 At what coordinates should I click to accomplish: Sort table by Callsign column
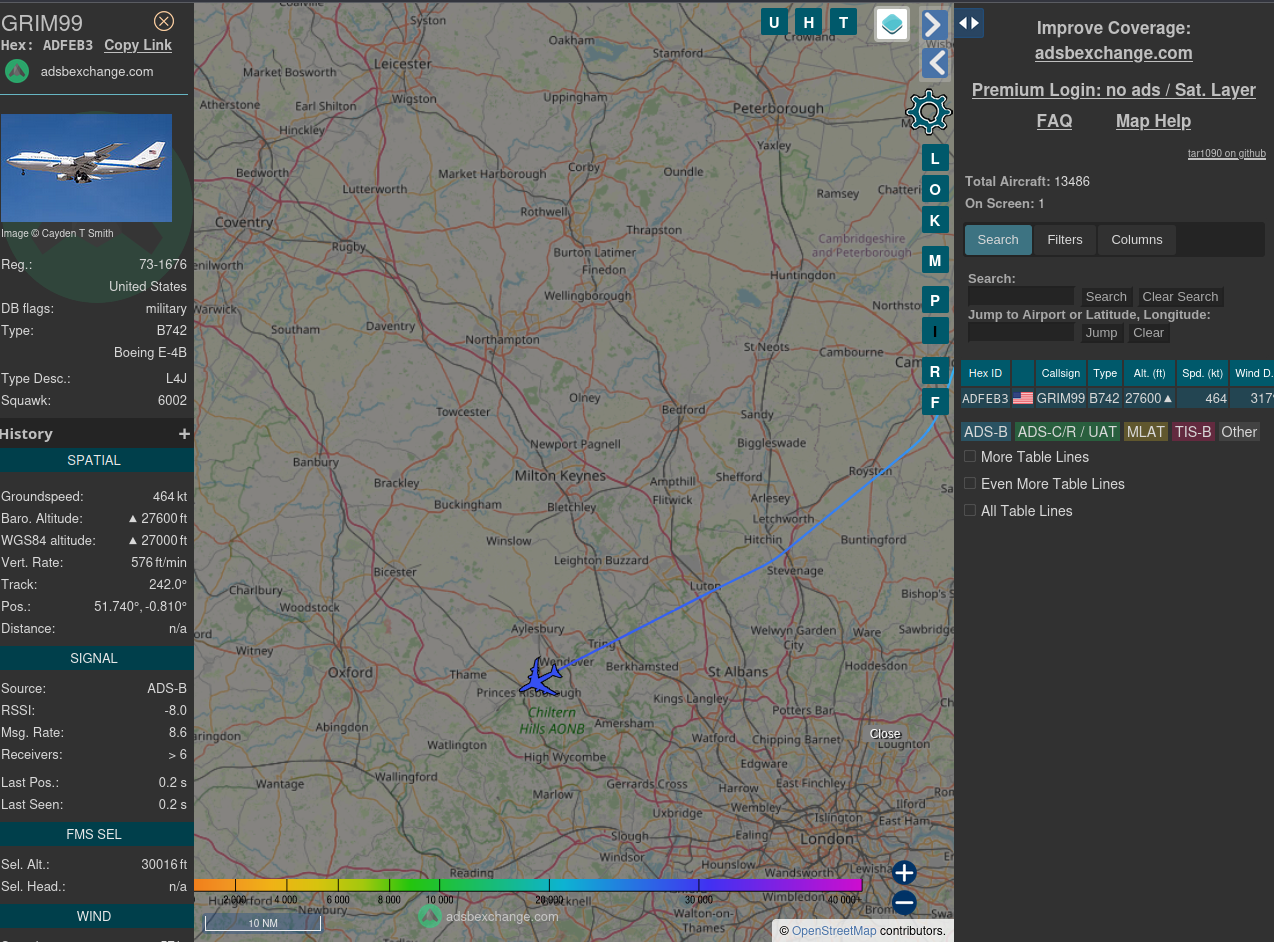[1061, 373]
